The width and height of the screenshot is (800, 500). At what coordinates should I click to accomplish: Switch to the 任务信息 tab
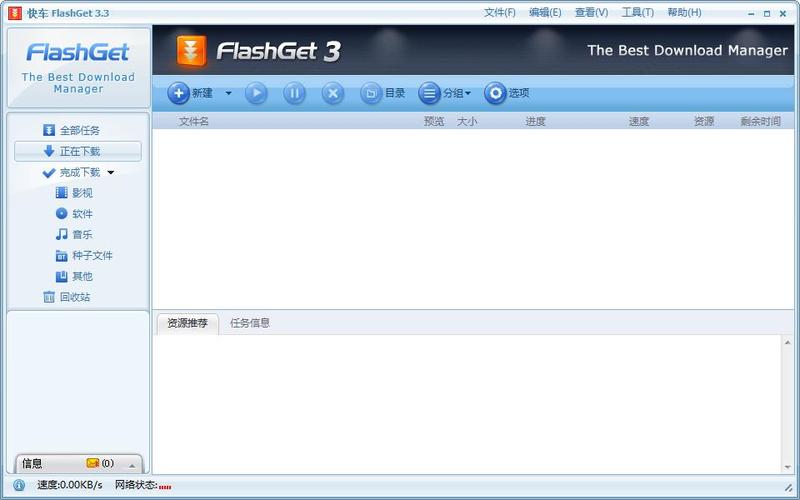250,323
